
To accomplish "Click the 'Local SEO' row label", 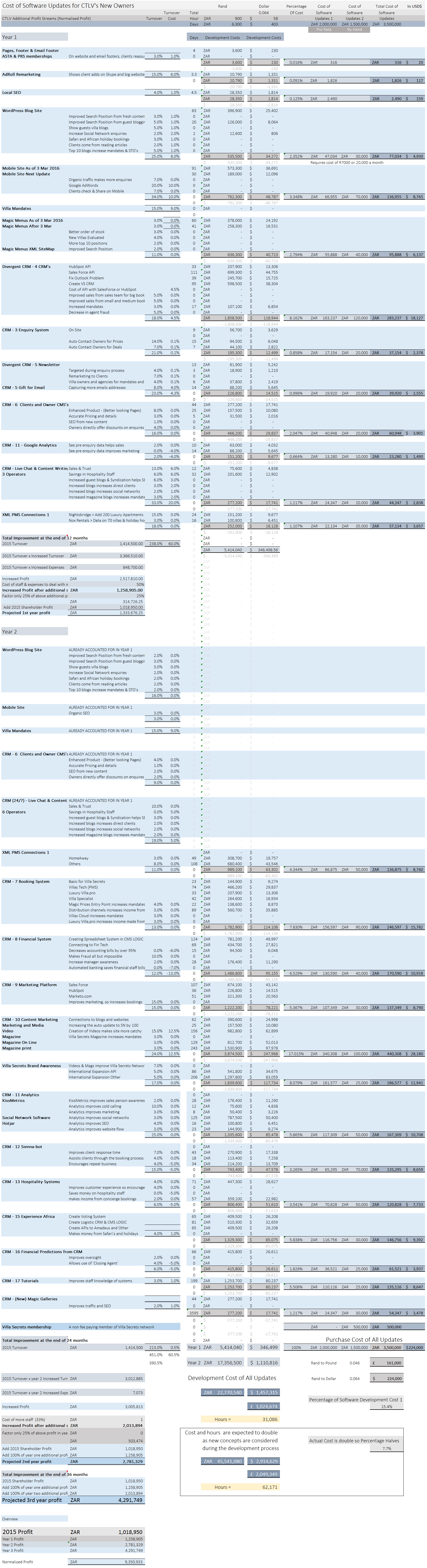I will (x=12, y=93).
